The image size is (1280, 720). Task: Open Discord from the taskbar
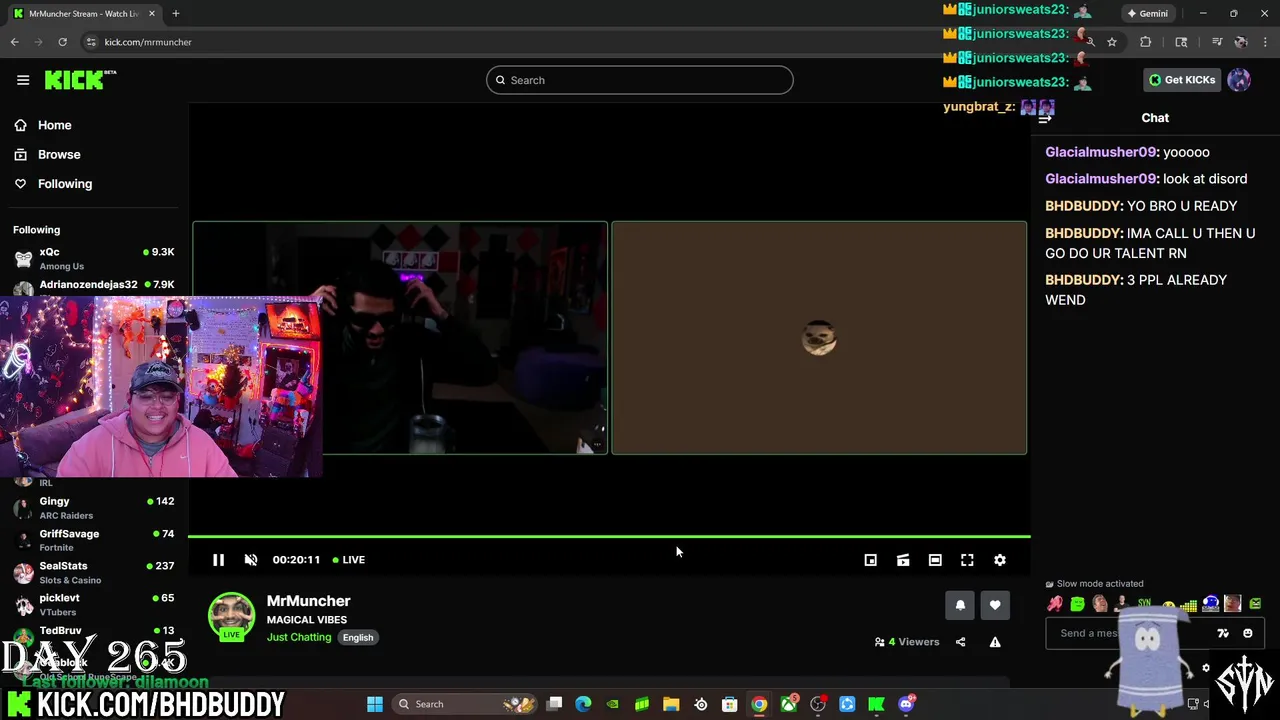click(x=906, y=704)
